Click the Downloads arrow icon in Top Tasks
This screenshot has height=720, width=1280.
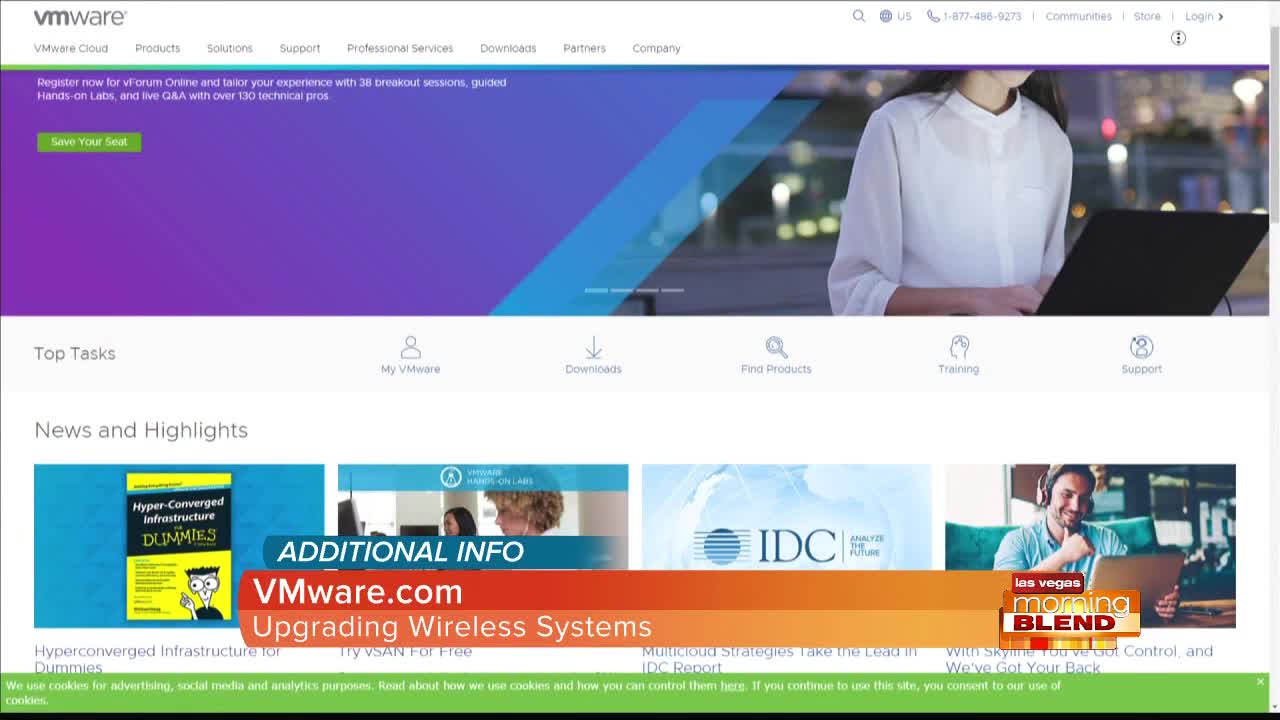click(593, 347)
